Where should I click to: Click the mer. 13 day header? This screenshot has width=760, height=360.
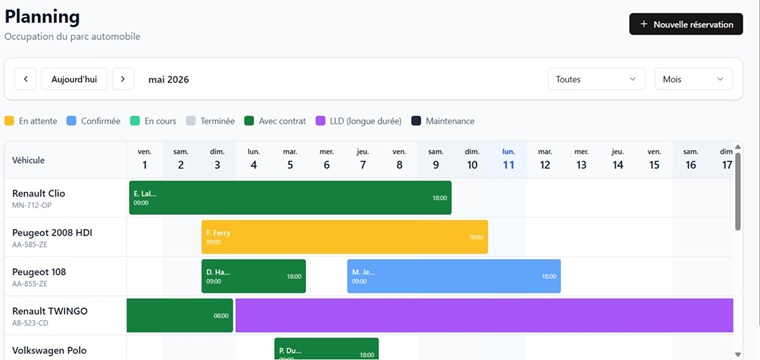click(581, 159)
